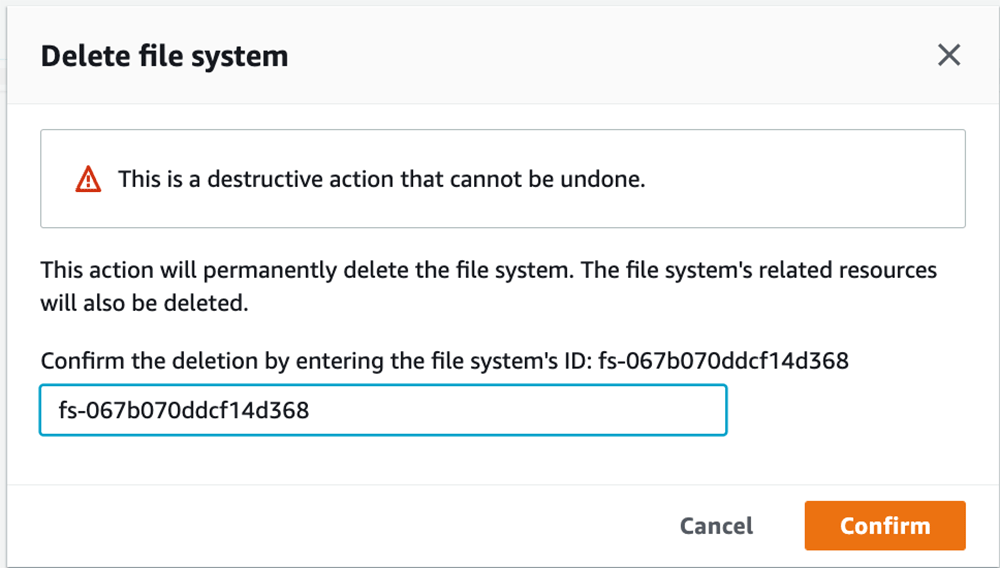
Task: Click the fs-067b070ddcf14d368 ID in the label
Action: click(x=723, y=361)
